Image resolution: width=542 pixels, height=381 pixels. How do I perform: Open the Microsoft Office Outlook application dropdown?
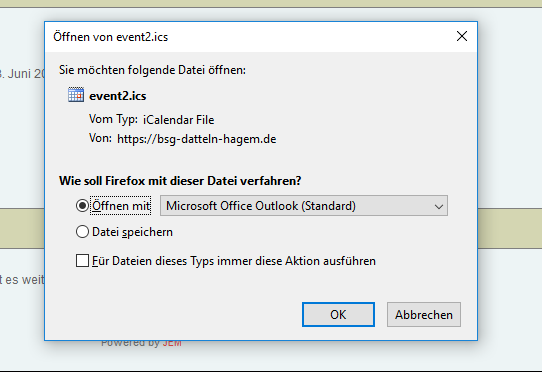coord(304,206)
